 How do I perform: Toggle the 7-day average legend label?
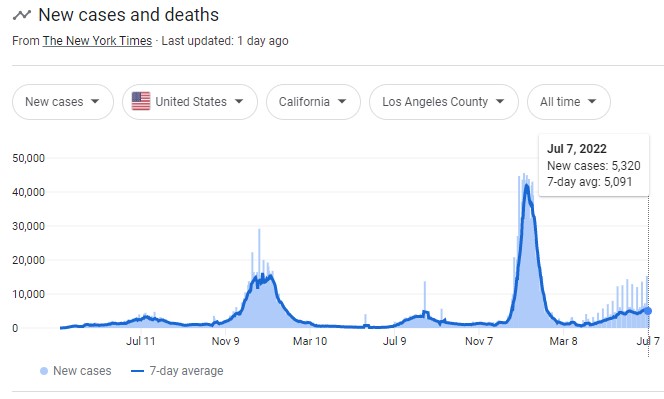[186, 371]
